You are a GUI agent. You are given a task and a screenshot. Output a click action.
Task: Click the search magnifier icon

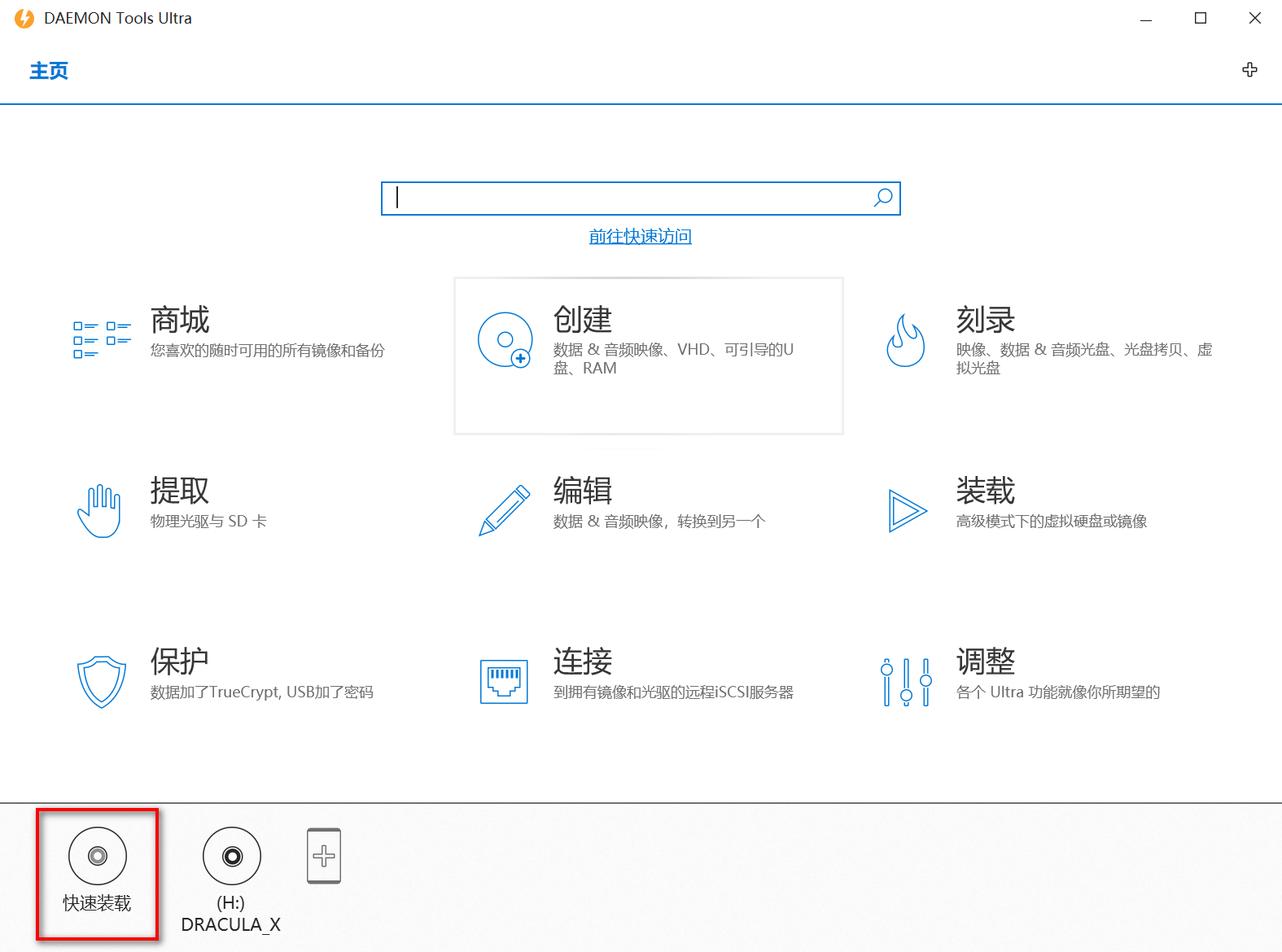[x=883, y=198]
